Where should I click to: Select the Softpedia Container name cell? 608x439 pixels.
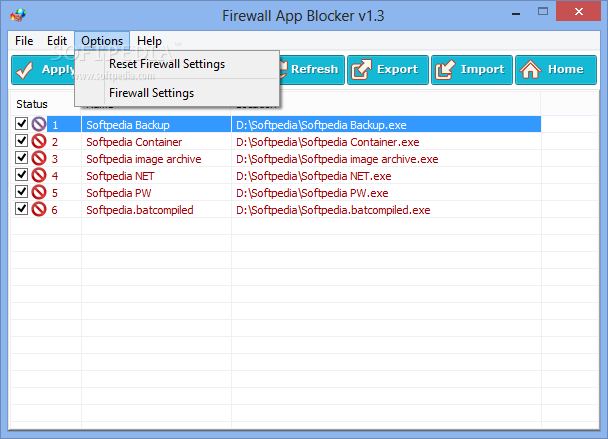click(x=156, y=142)
